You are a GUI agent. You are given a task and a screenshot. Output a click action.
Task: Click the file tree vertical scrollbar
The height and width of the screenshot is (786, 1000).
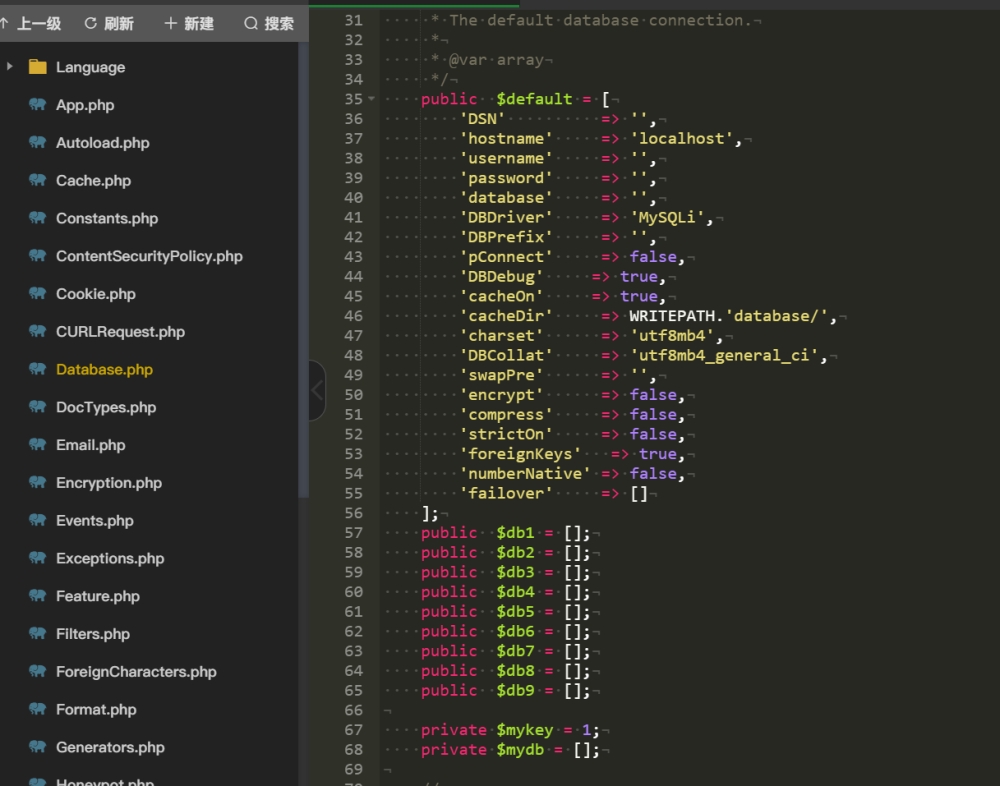pos(304,268)
